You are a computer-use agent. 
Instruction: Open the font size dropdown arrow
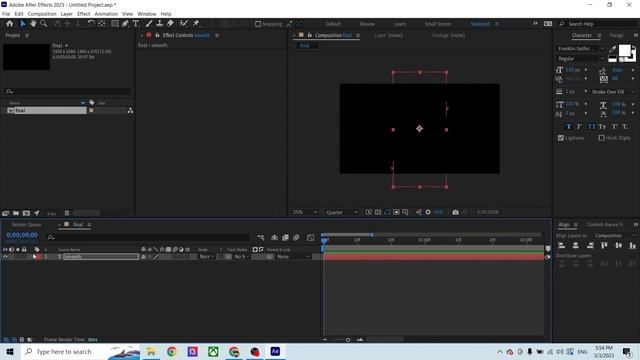586,70
